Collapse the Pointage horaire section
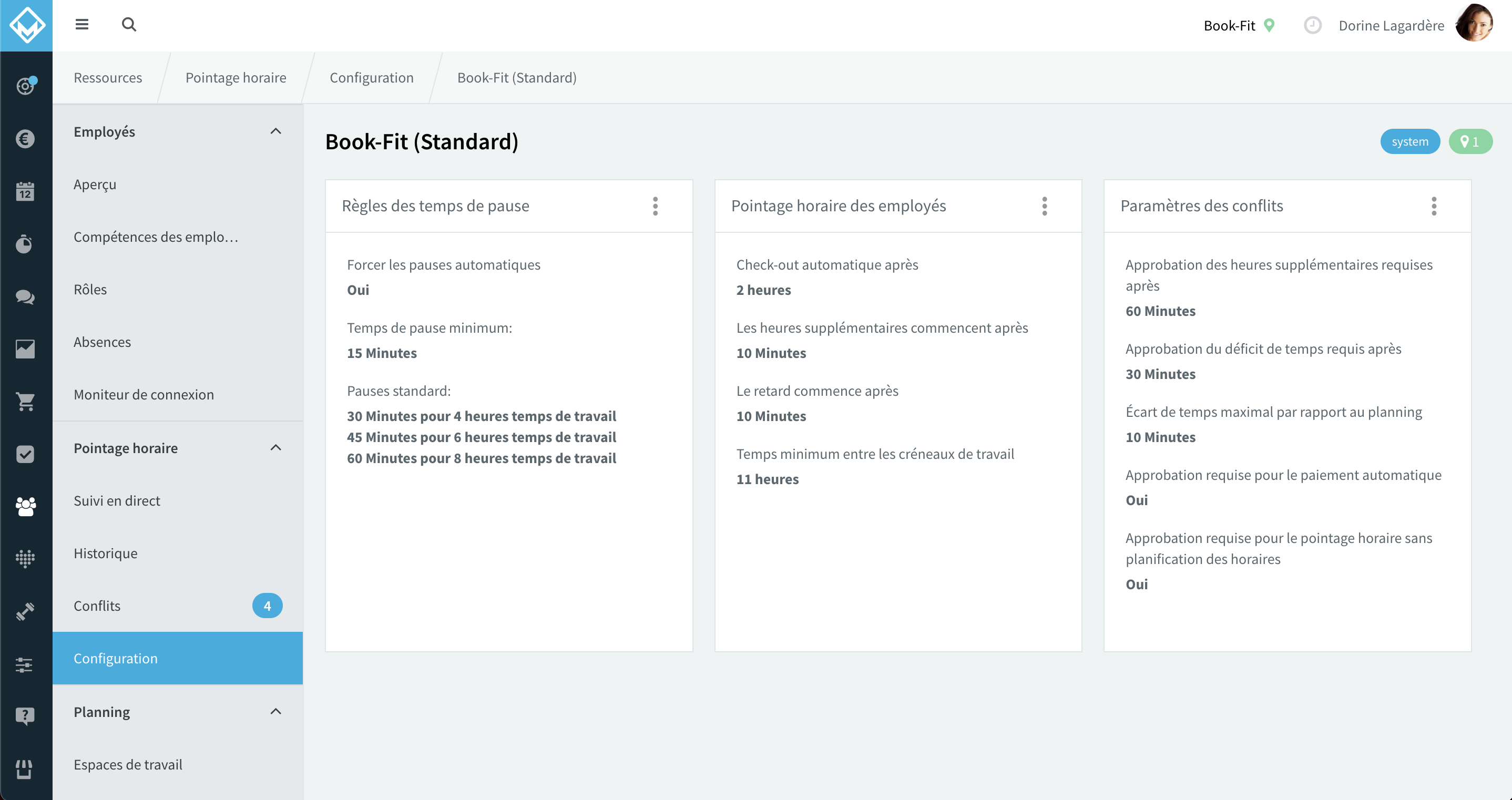This screenshot has height=800, width=1512. point(275,448)
